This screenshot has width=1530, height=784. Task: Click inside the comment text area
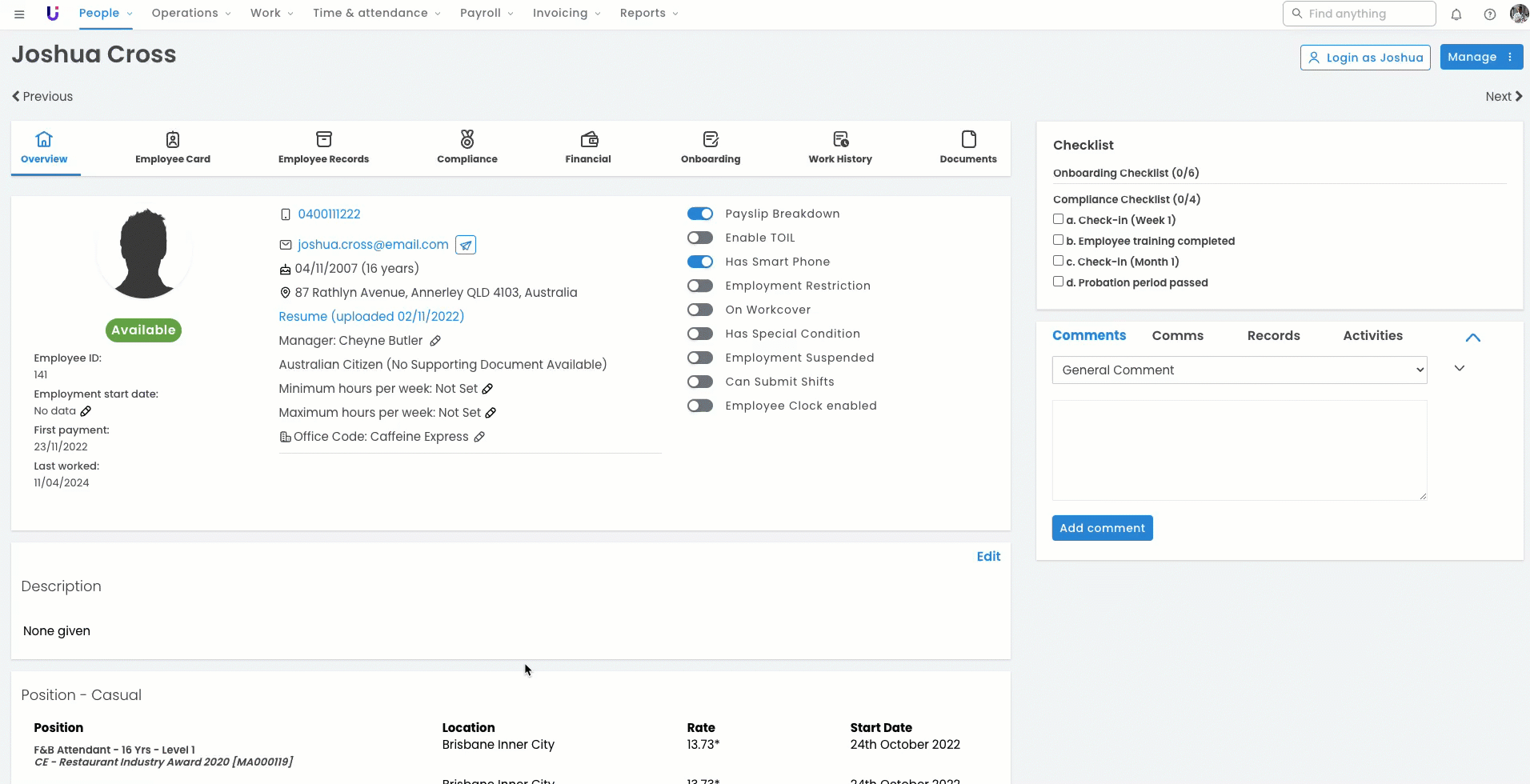(x=1239, y=450)
